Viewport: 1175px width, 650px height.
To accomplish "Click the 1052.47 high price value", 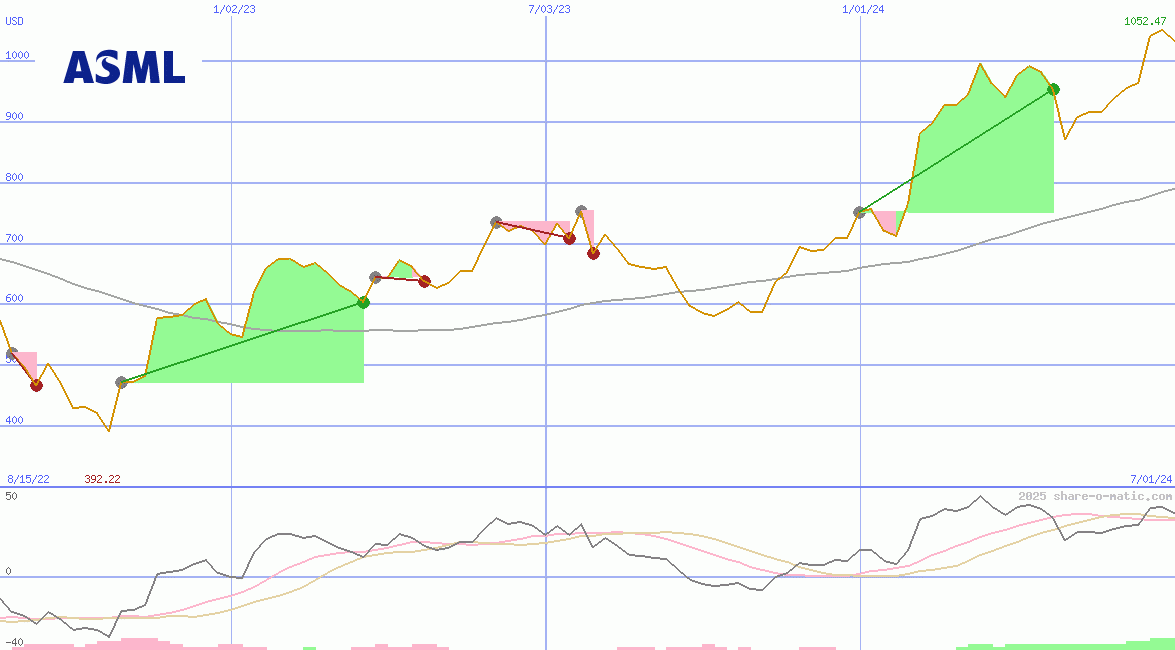I will 1147,21.
